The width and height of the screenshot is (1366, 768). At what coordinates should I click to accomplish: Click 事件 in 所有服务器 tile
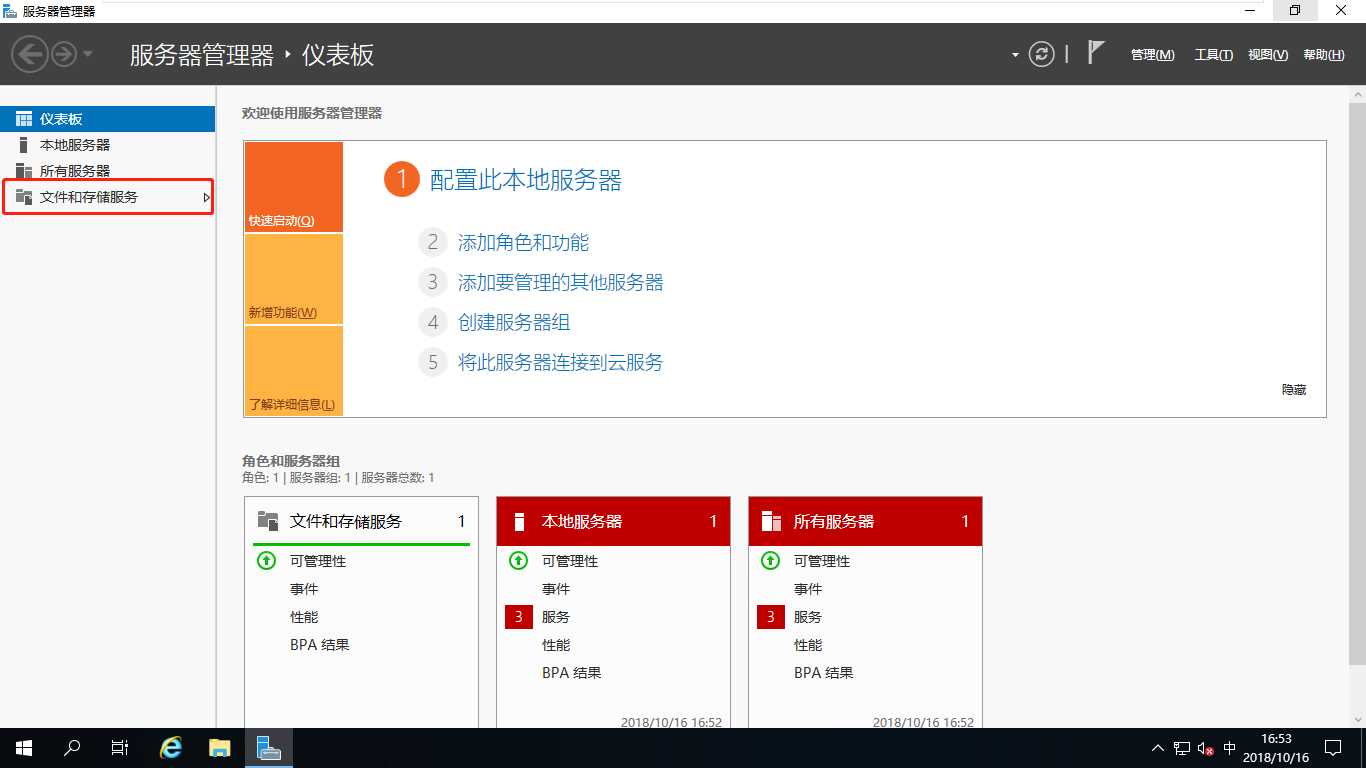point(808,589)
